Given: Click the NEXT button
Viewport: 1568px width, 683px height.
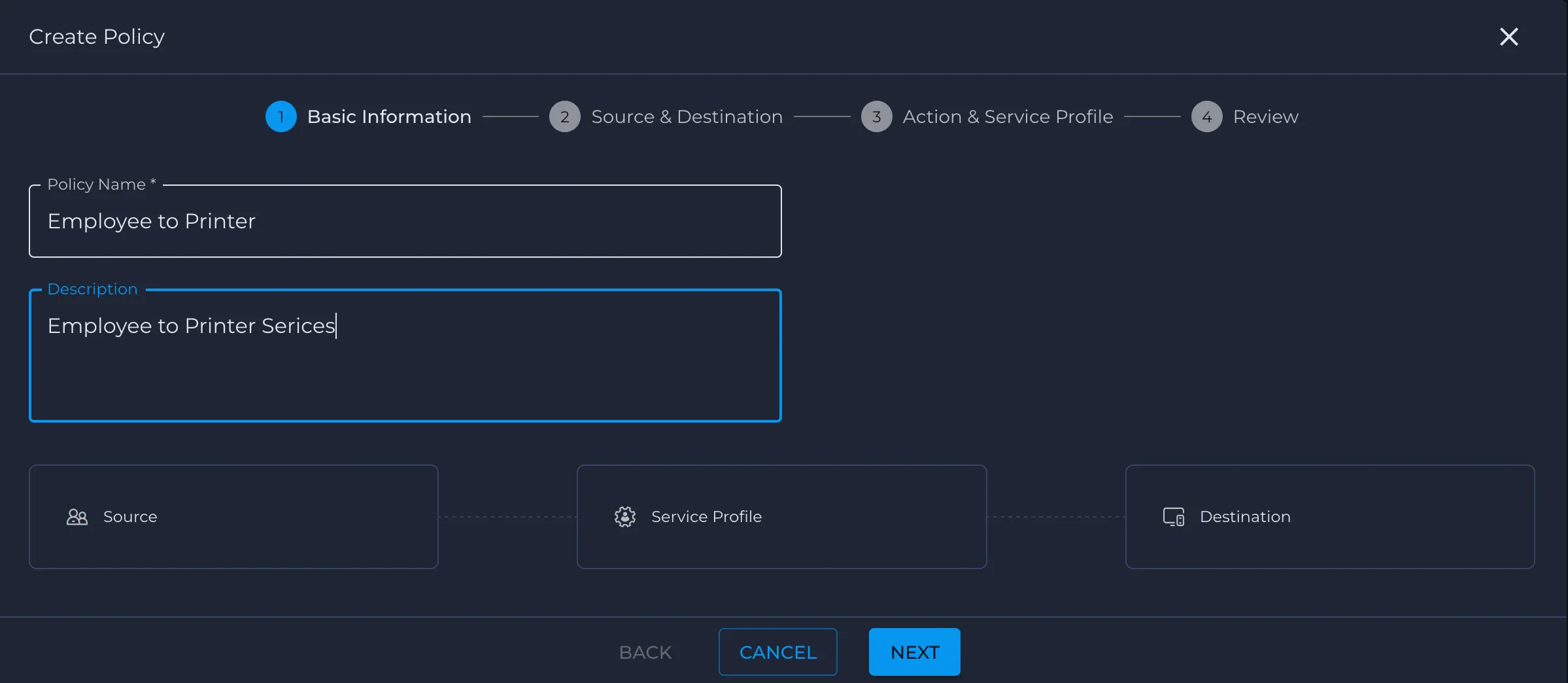Looking at the screenshot, I should (x=915, y=652).
